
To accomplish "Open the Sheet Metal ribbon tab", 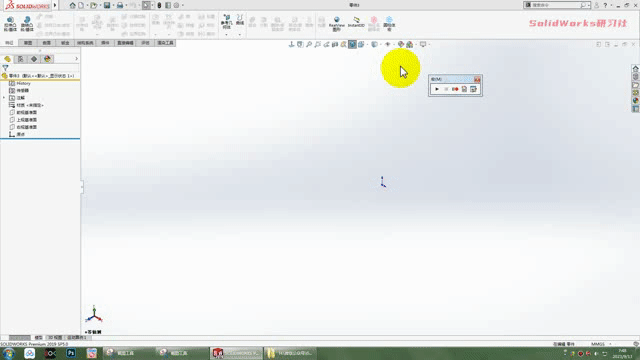I will [x=65, y=43].
